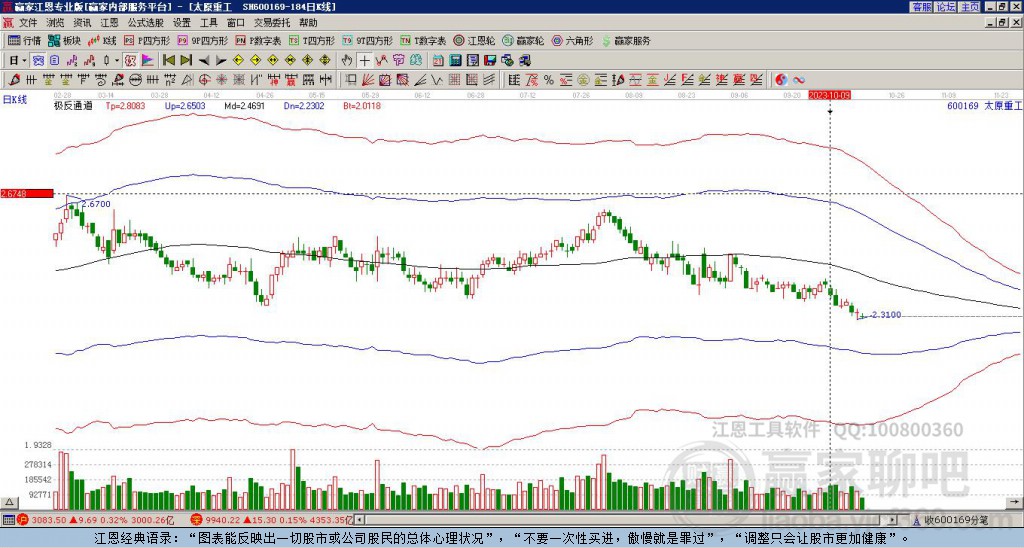Click the up-triangle button beside volume panel

9,502
